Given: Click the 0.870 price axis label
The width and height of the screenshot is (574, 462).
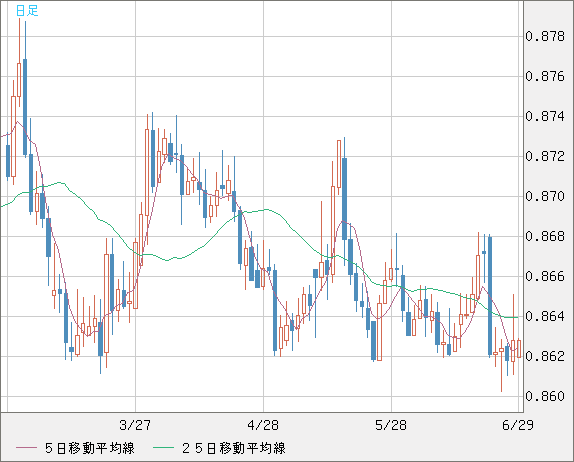Looking at the screenshot, I should pyautogui.click(x=545, y=196).
